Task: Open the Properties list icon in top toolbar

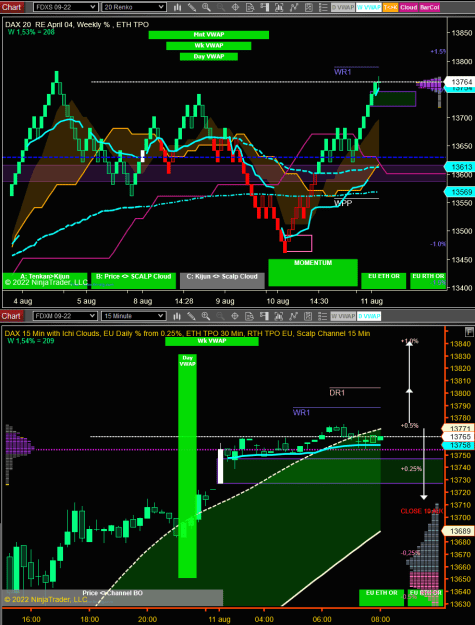Action: click(x=324, y=7)
